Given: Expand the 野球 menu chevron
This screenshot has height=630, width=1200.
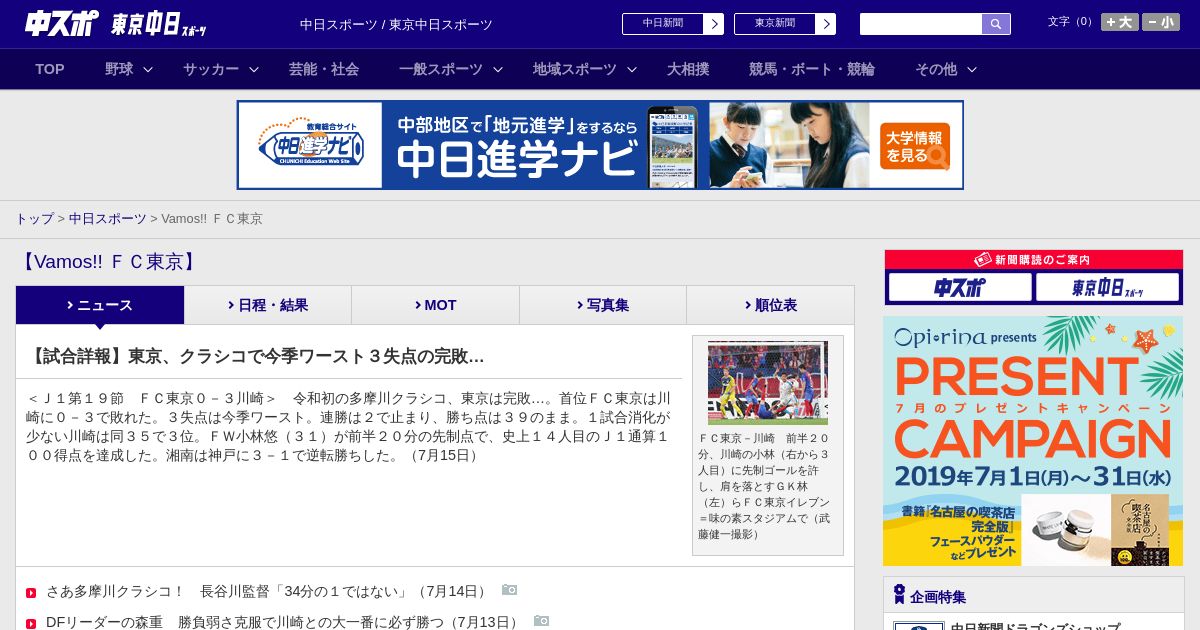Looking at the screenshot, I should [x=148, y=70].
